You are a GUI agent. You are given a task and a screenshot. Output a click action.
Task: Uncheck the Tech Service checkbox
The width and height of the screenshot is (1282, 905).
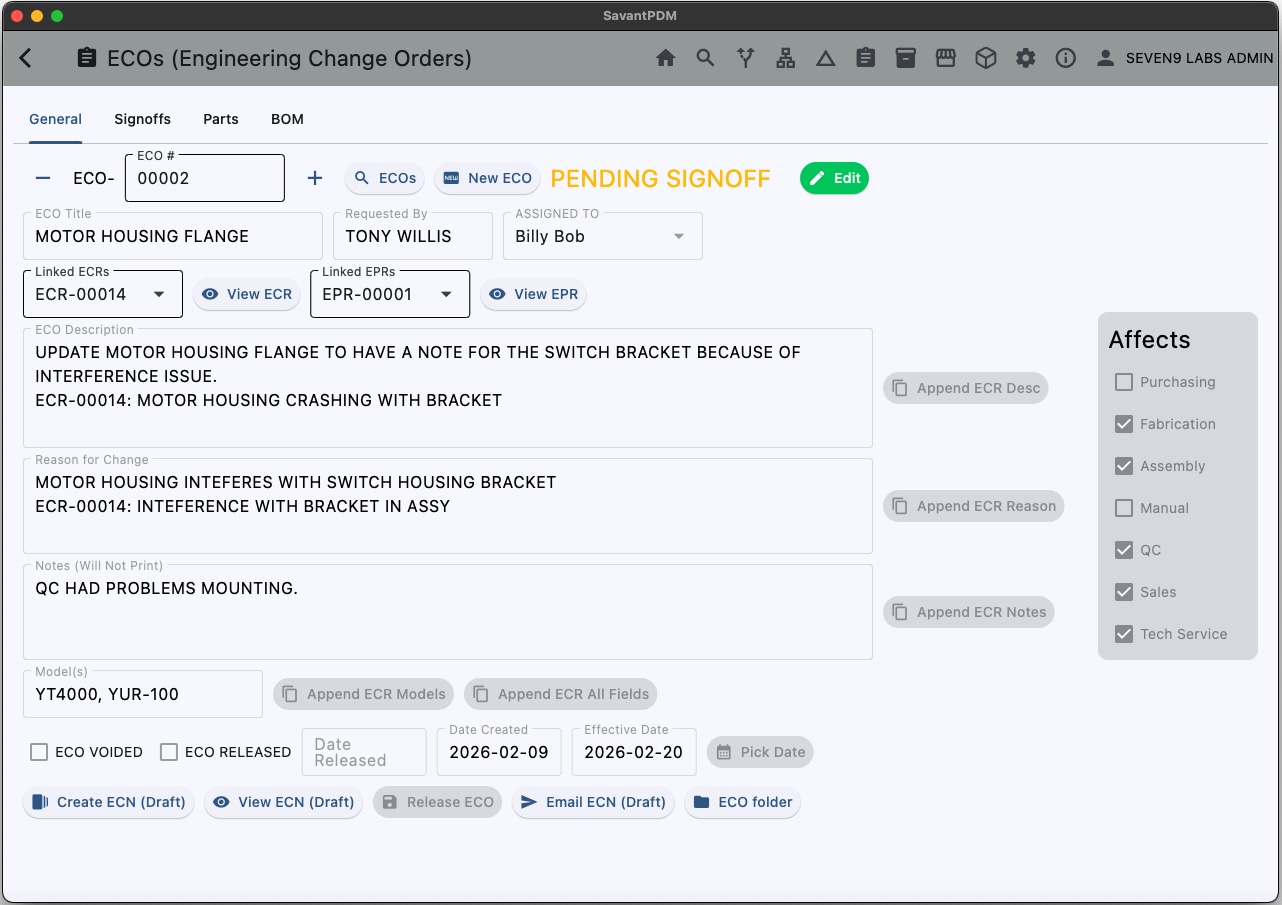coord(1124,634)
